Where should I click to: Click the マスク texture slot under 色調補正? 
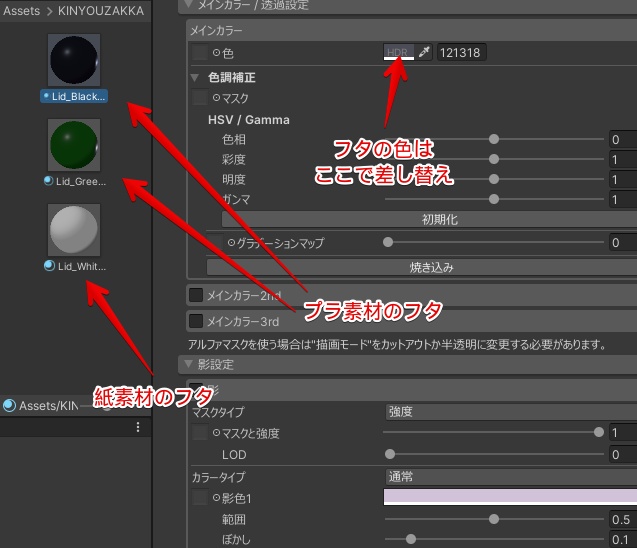point(200,97)
